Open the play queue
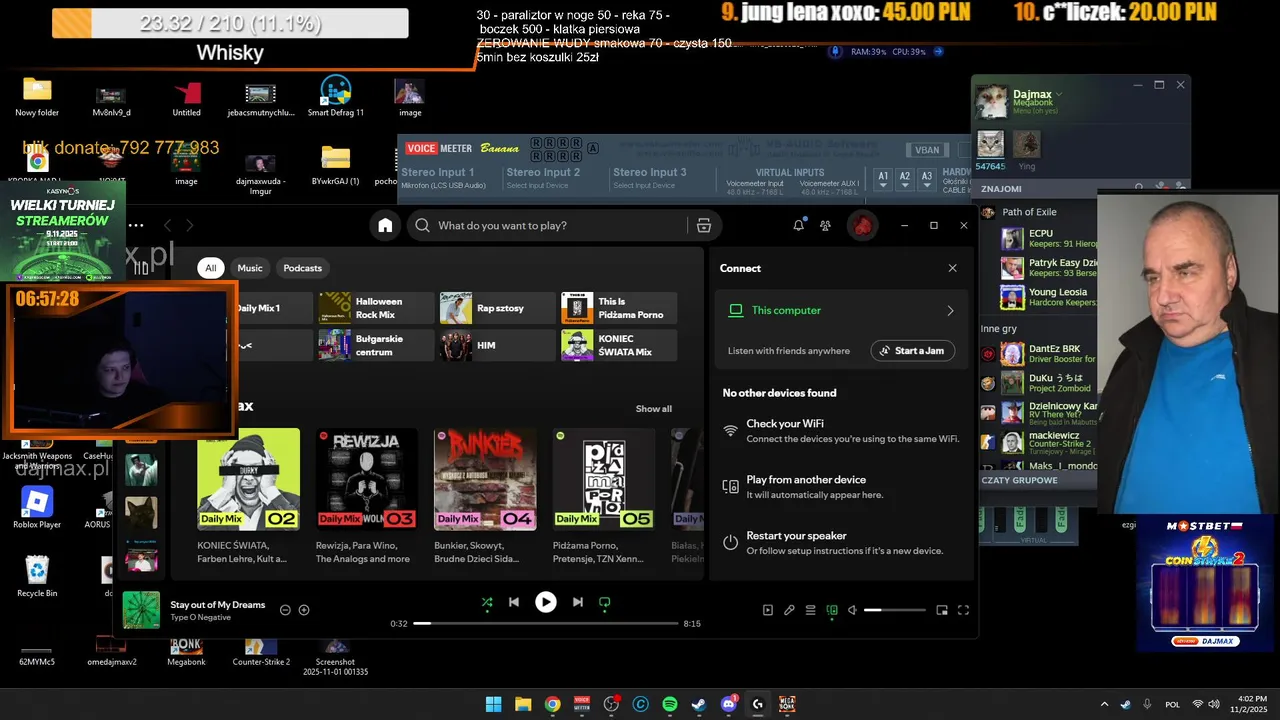 click(x=811, y=610)
